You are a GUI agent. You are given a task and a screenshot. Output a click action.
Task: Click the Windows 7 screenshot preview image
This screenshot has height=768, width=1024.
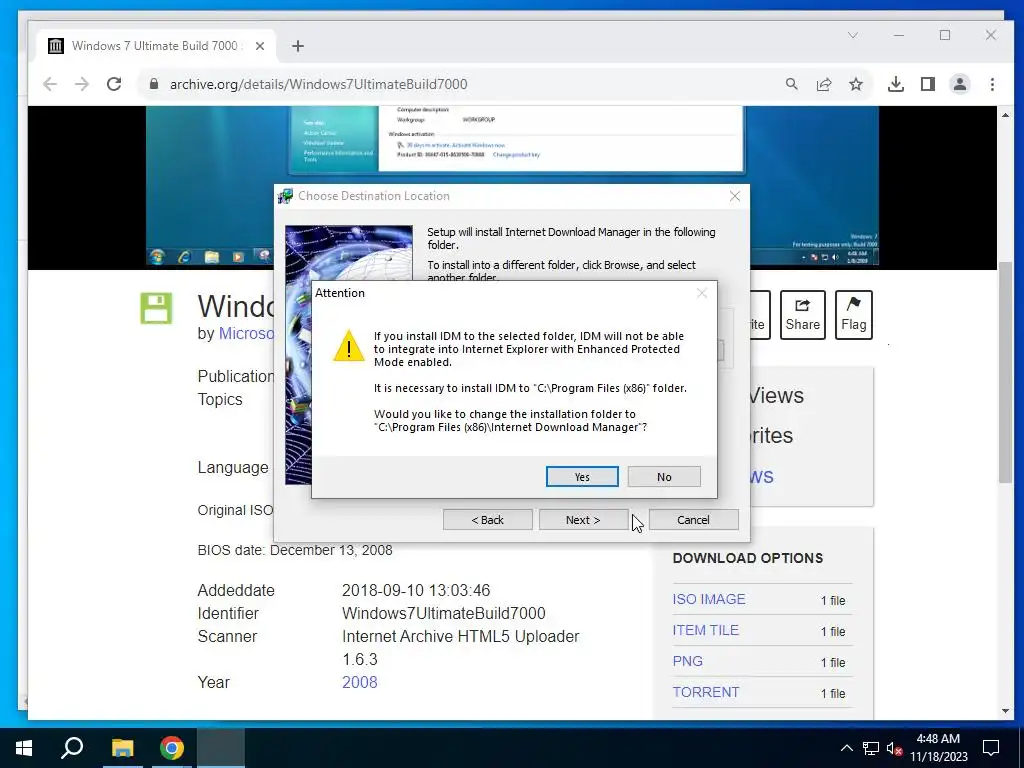coord(512,187)
